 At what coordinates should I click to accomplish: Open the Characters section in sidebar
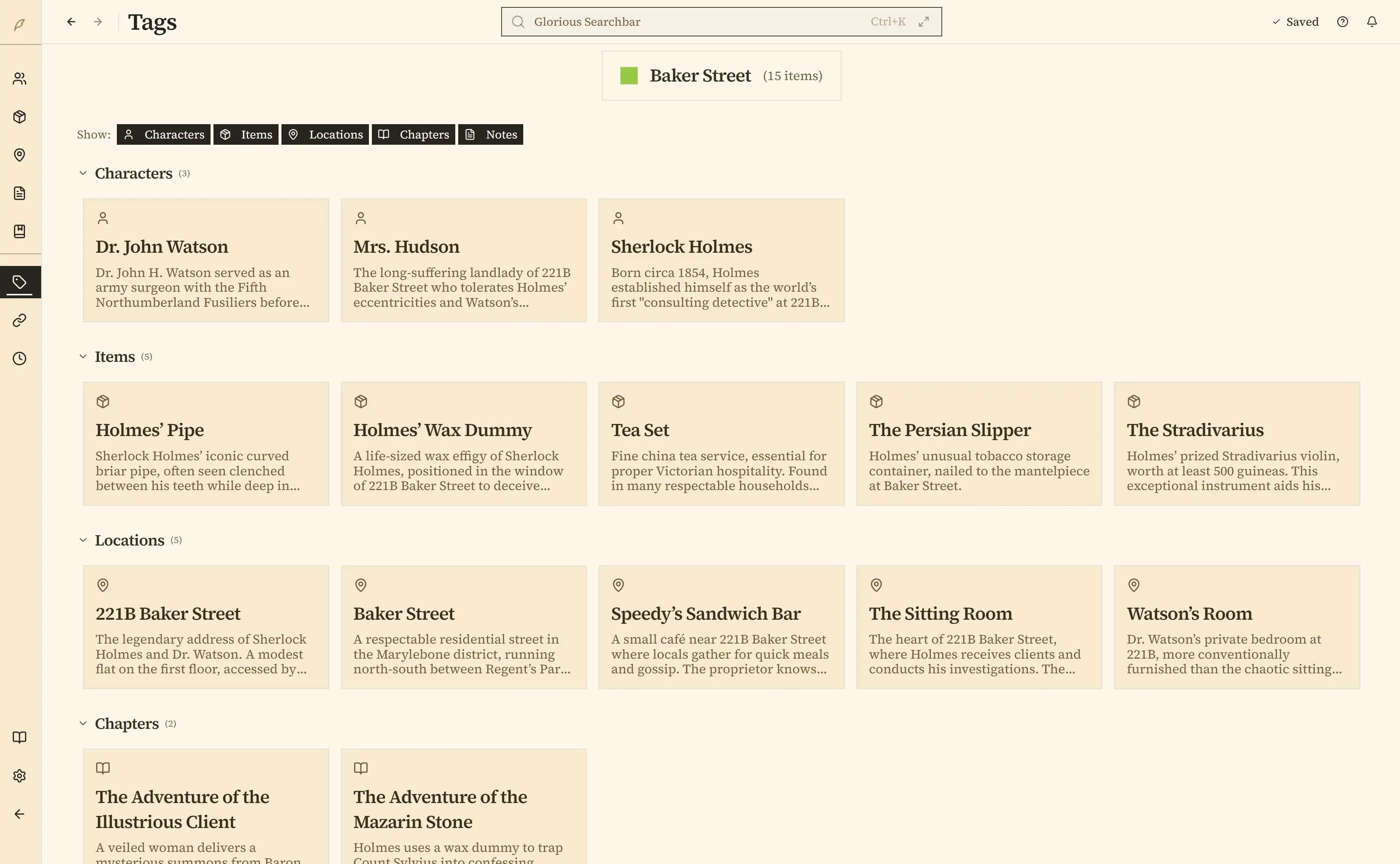click(20, 78)
